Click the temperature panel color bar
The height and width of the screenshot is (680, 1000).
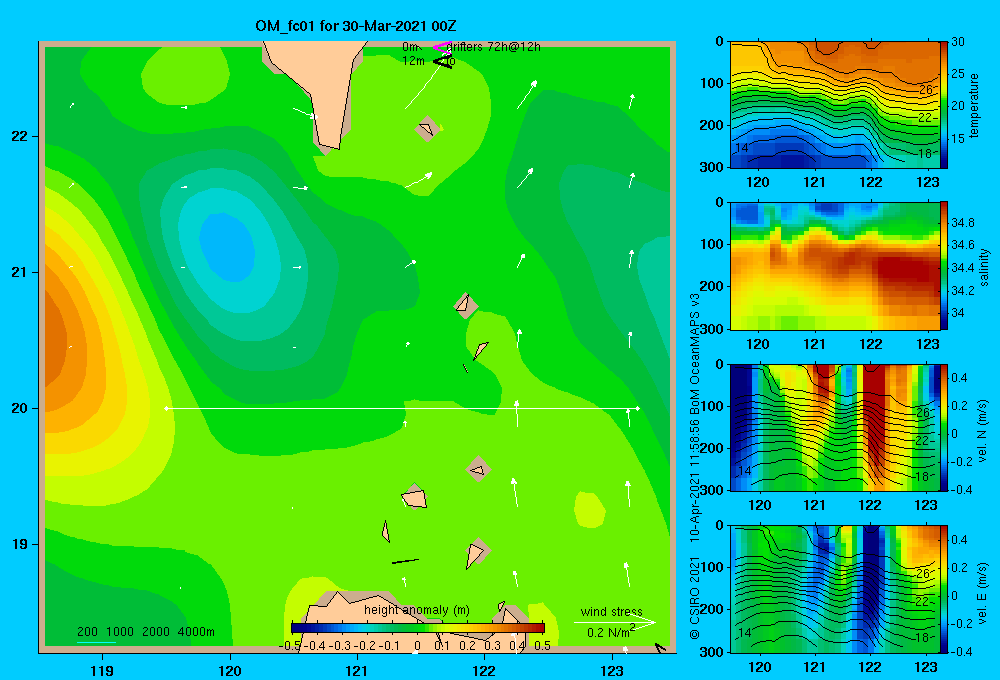coord(944,105)
